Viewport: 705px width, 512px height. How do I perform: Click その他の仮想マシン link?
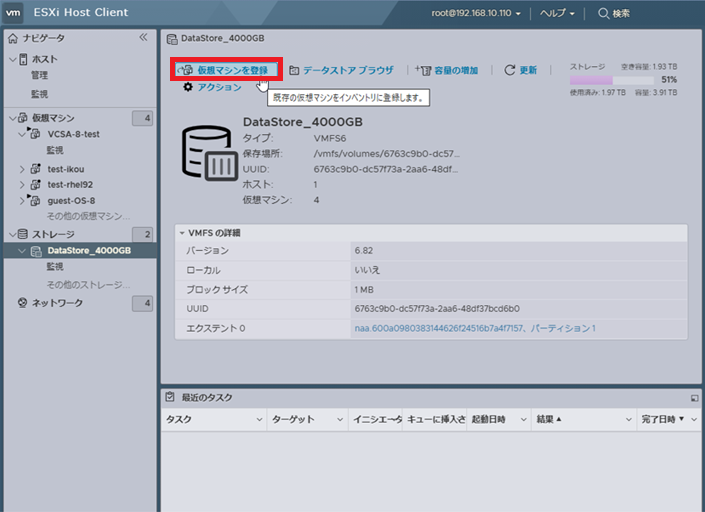coord(88,216)
